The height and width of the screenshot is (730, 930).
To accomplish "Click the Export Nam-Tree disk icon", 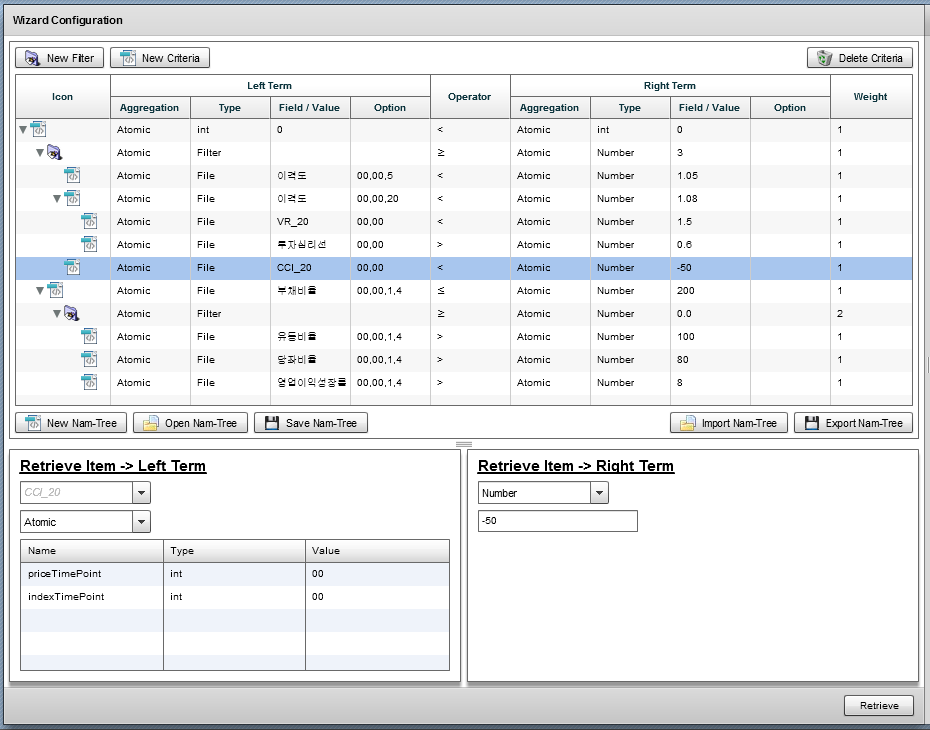I will [811, 423].
